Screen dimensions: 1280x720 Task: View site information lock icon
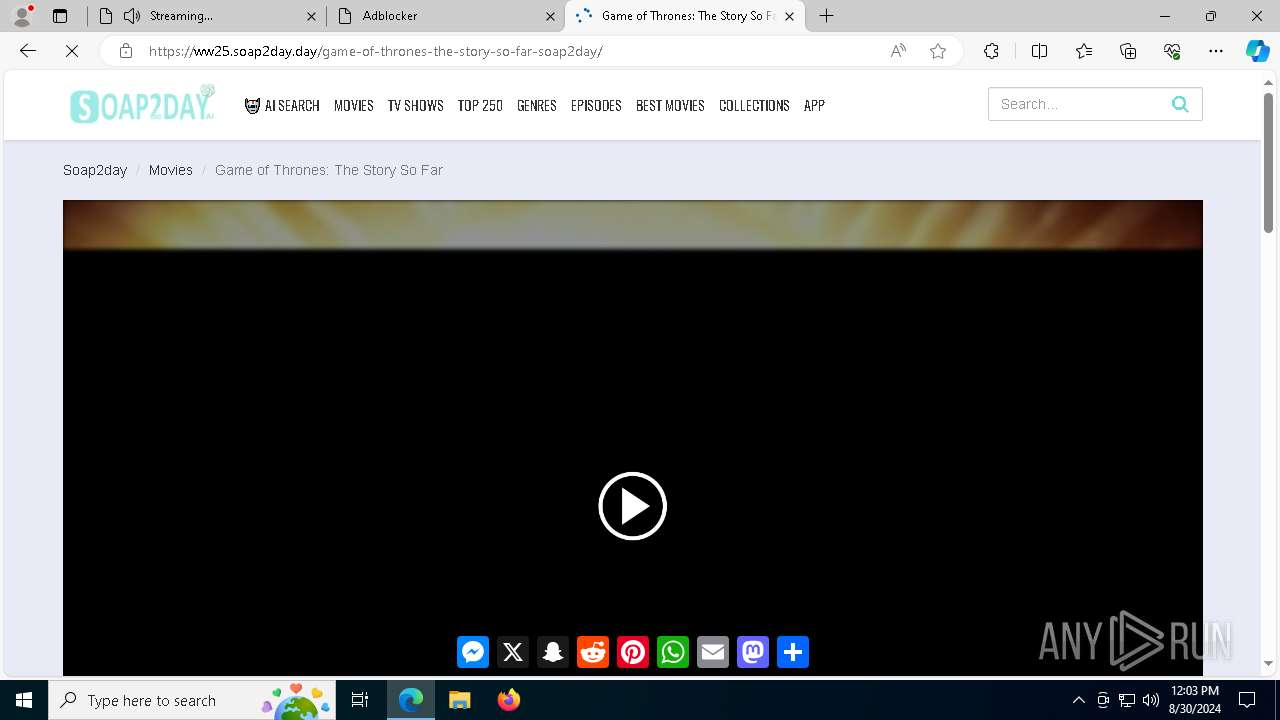click(125, 51)
